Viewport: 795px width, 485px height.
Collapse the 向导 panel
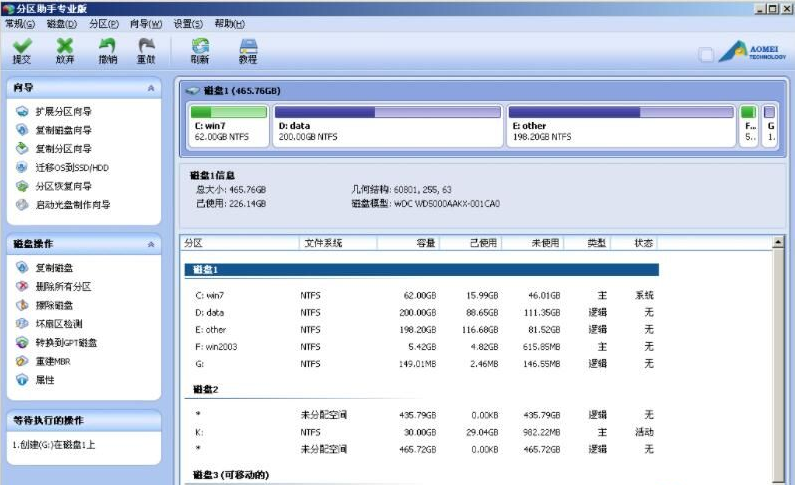coord(151,88)
